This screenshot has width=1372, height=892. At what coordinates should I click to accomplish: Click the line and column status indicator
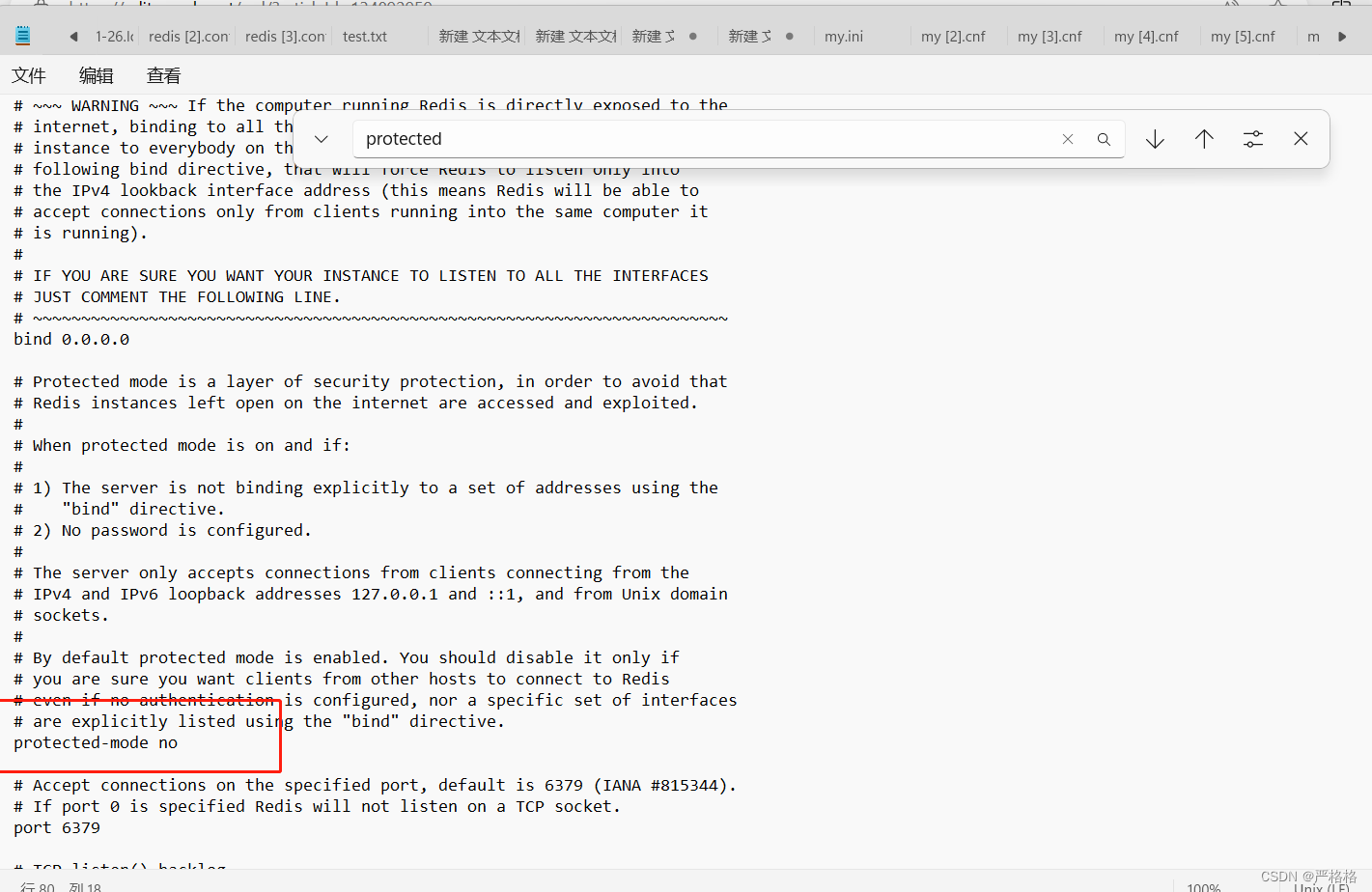pos(60,886)
